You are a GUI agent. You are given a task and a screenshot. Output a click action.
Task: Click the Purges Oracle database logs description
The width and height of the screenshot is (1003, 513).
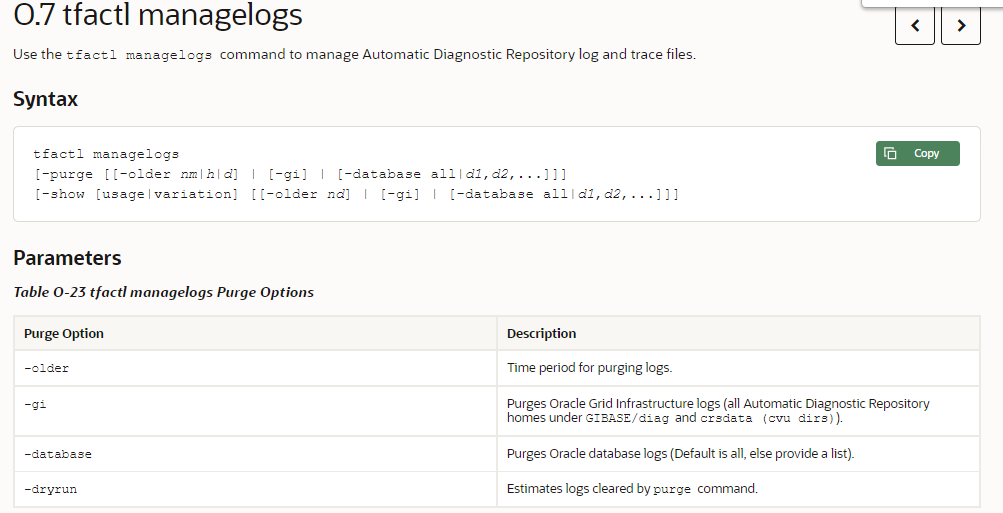point(680,454)
